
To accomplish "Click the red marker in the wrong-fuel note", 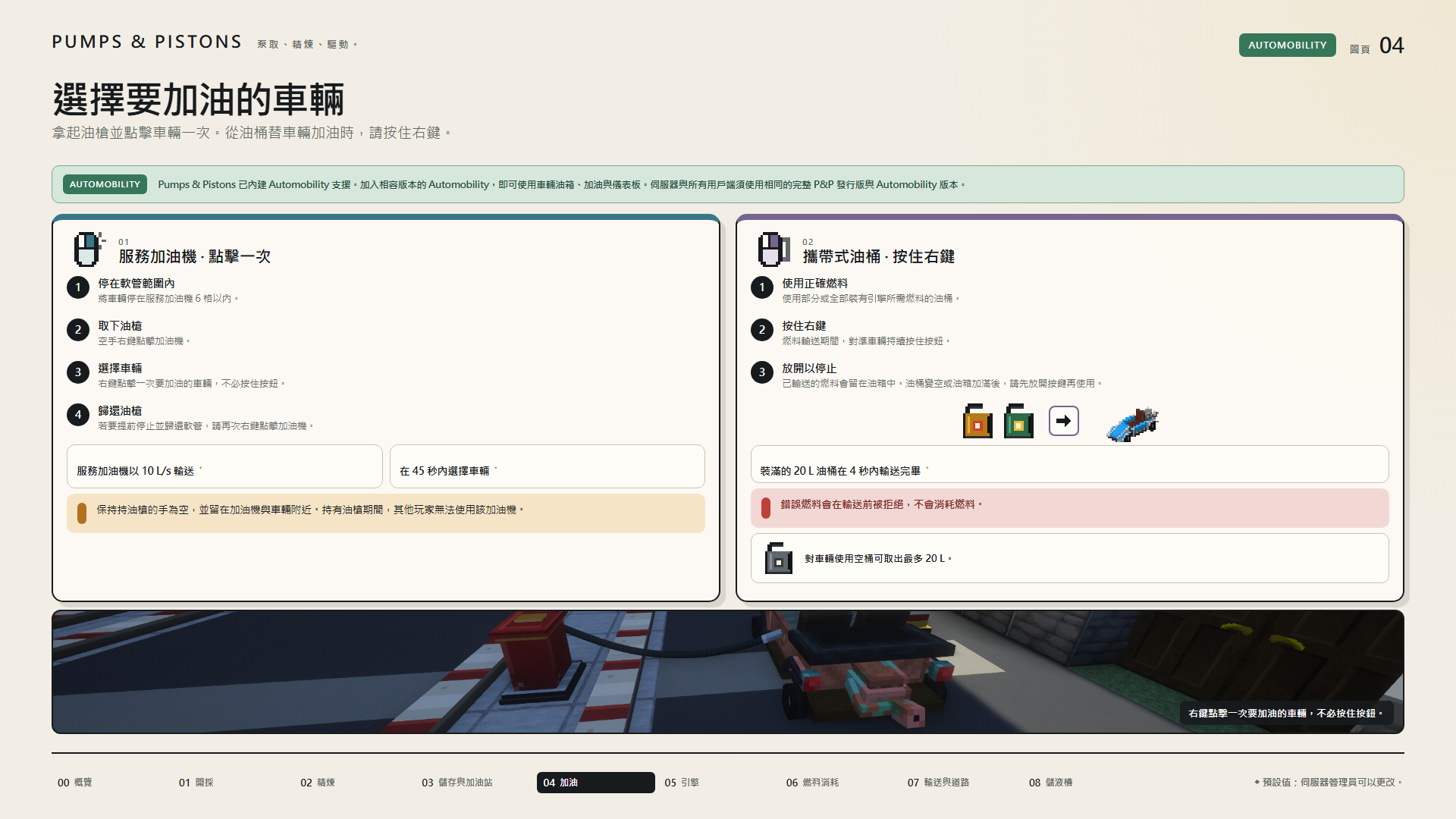I will click(766, 508).
